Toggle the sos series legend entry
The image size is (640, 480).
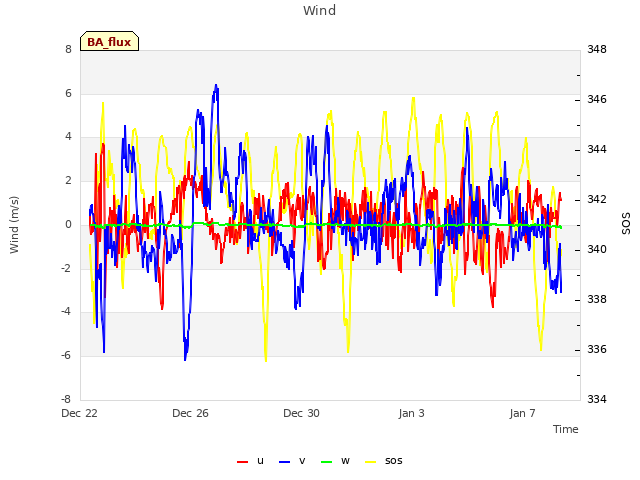click(x=383, y=461)
